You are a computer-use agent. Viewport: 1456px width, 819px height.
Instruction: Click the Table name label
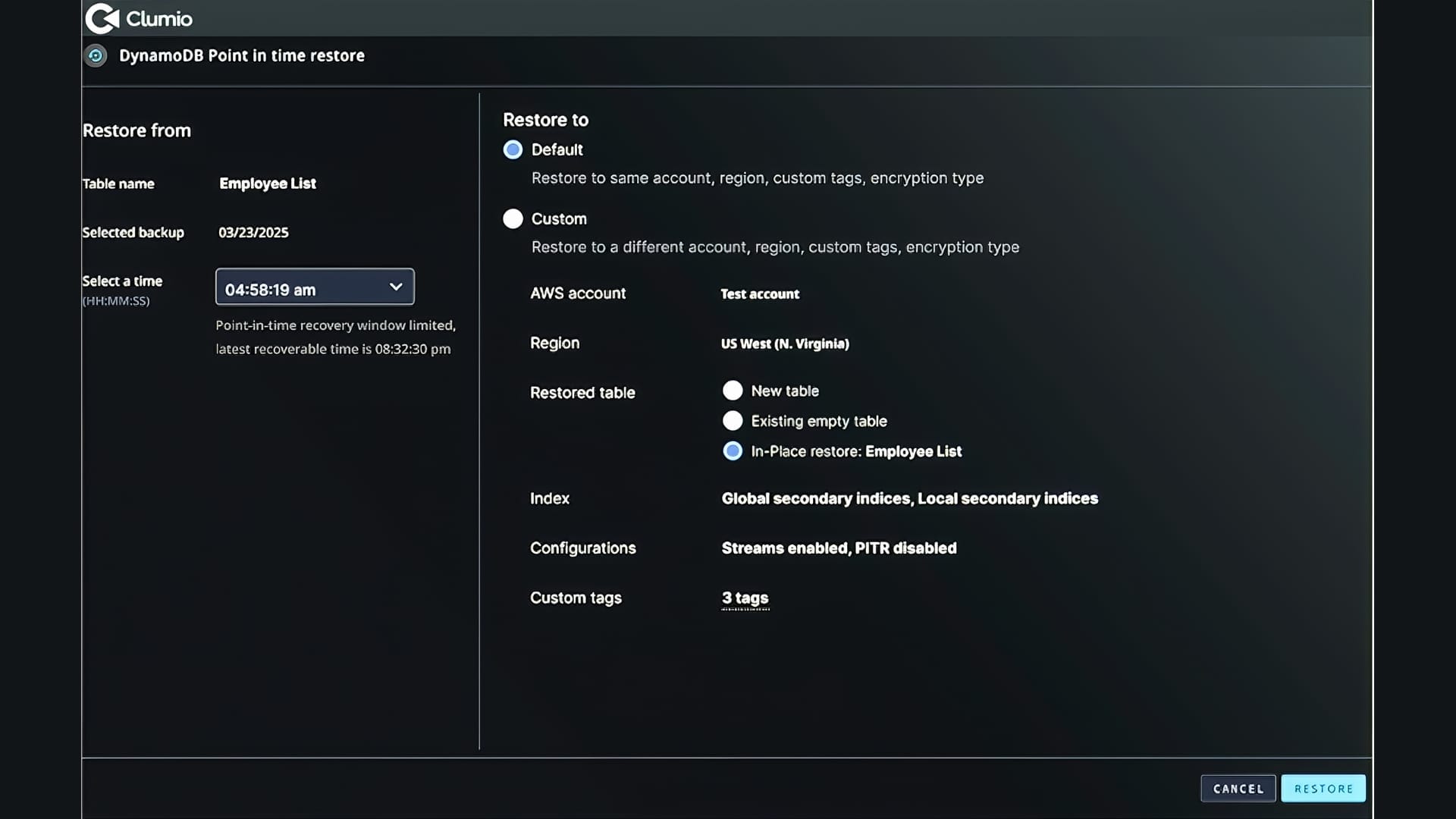click(118, 184)
